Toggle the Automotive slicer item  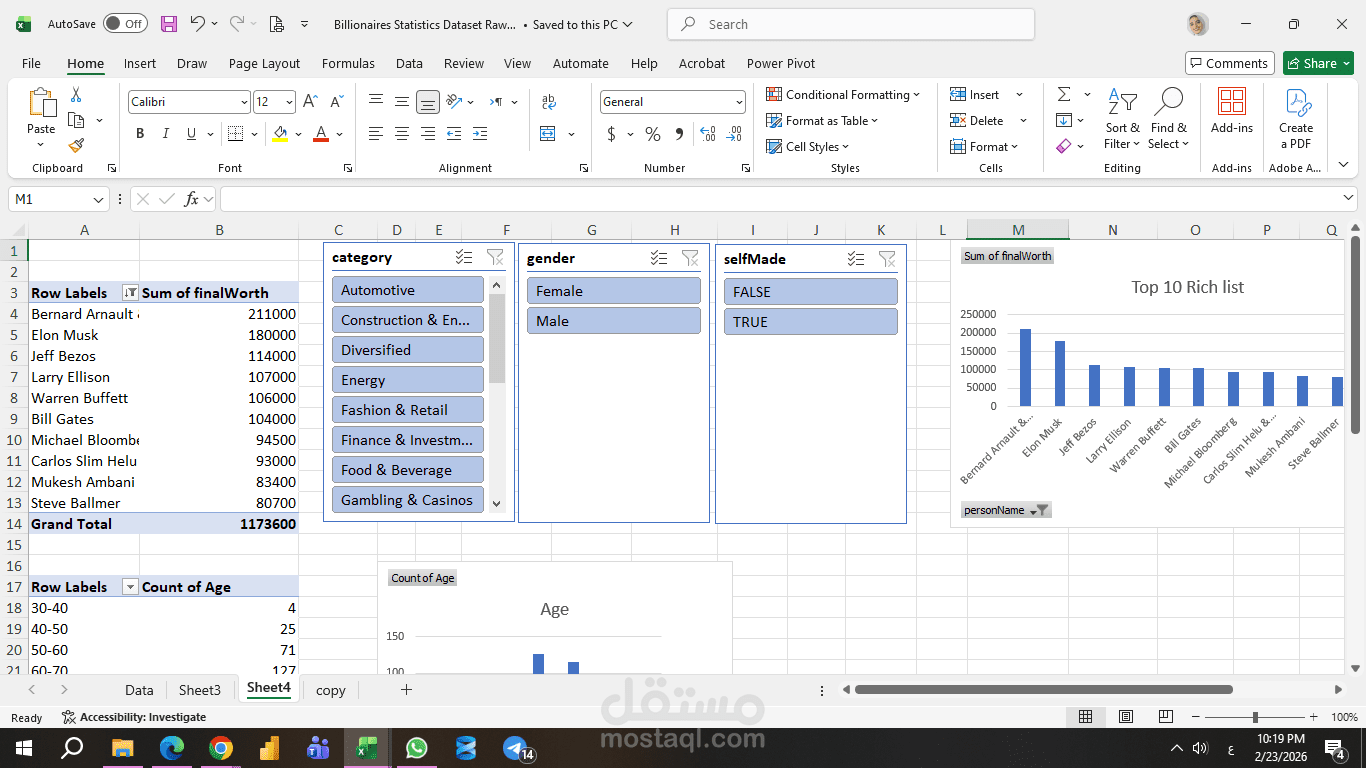408,290
